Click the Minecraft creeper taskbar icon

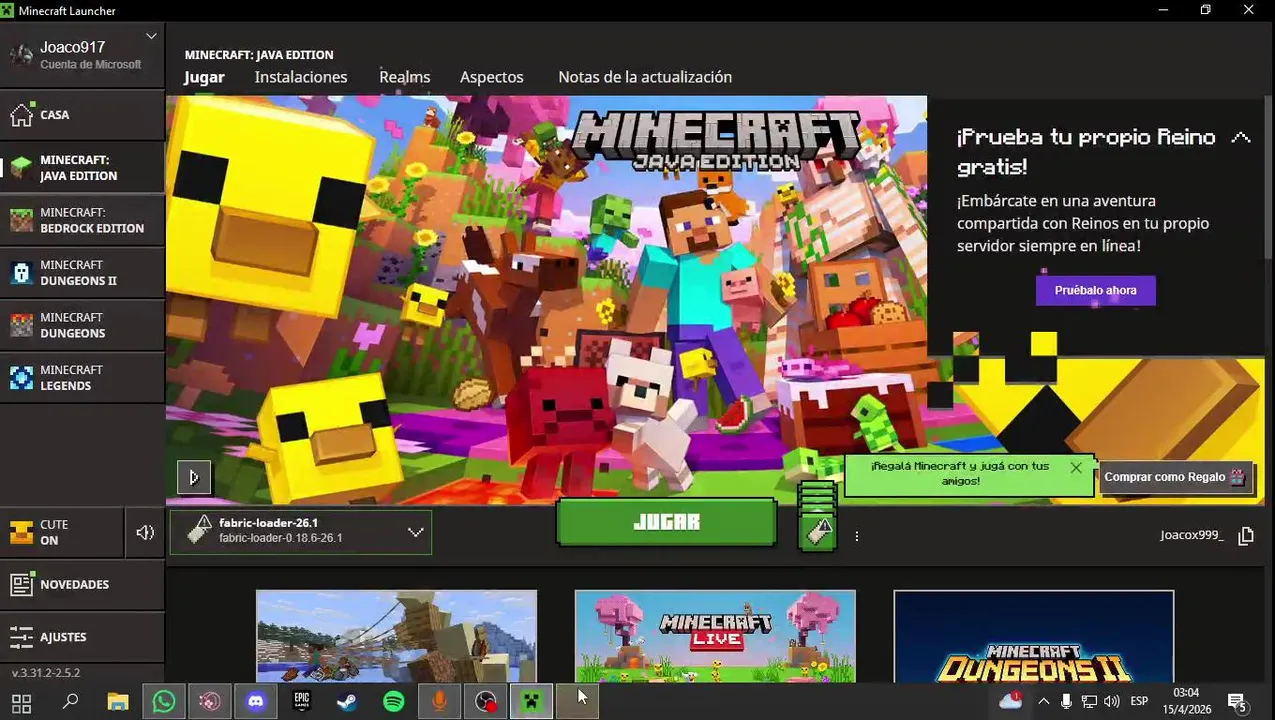531,702
